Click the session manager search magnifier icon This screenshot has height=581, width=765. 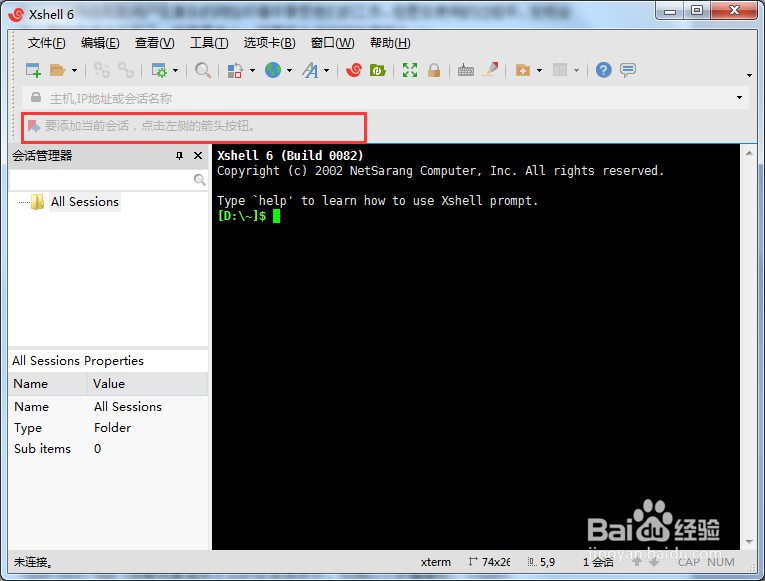coord(199,180)
